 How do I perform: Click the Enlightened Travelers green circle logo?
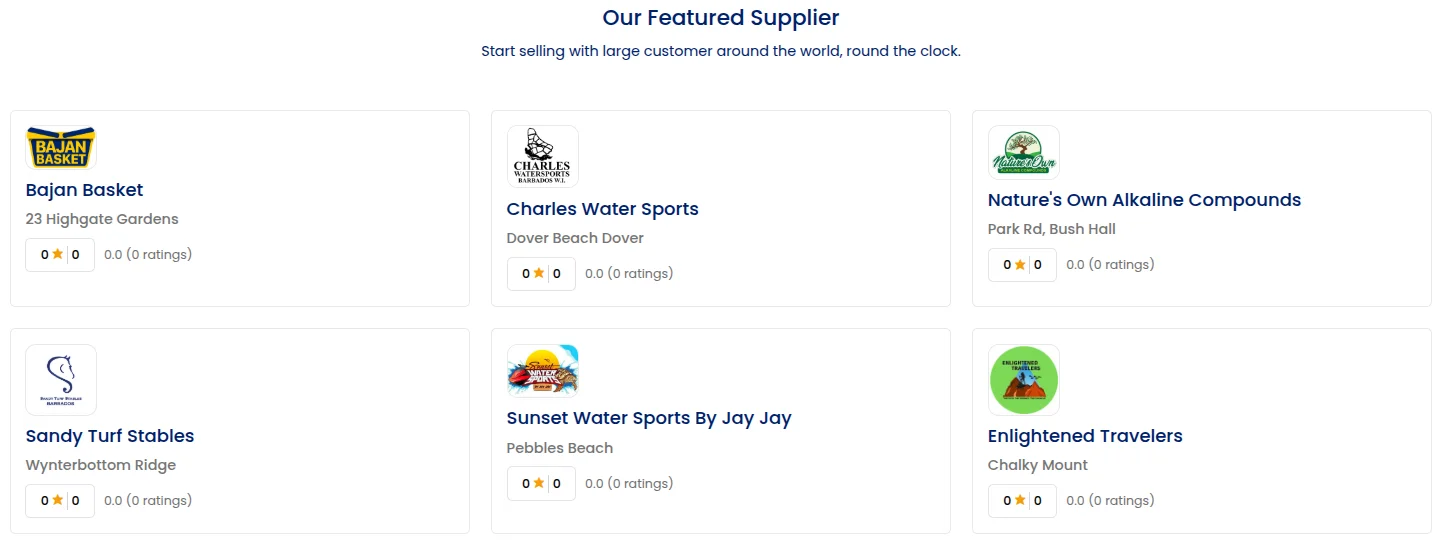(x=1024, y=380)
